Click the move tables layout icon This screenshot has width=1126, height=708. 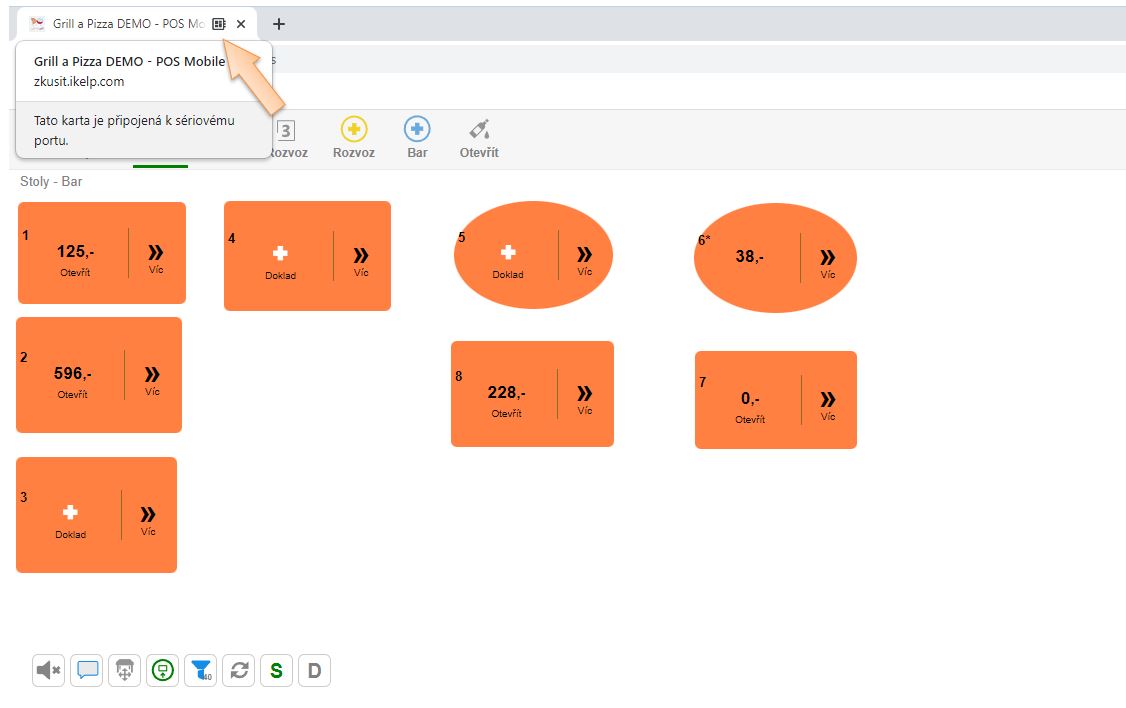tap(125, 670)
